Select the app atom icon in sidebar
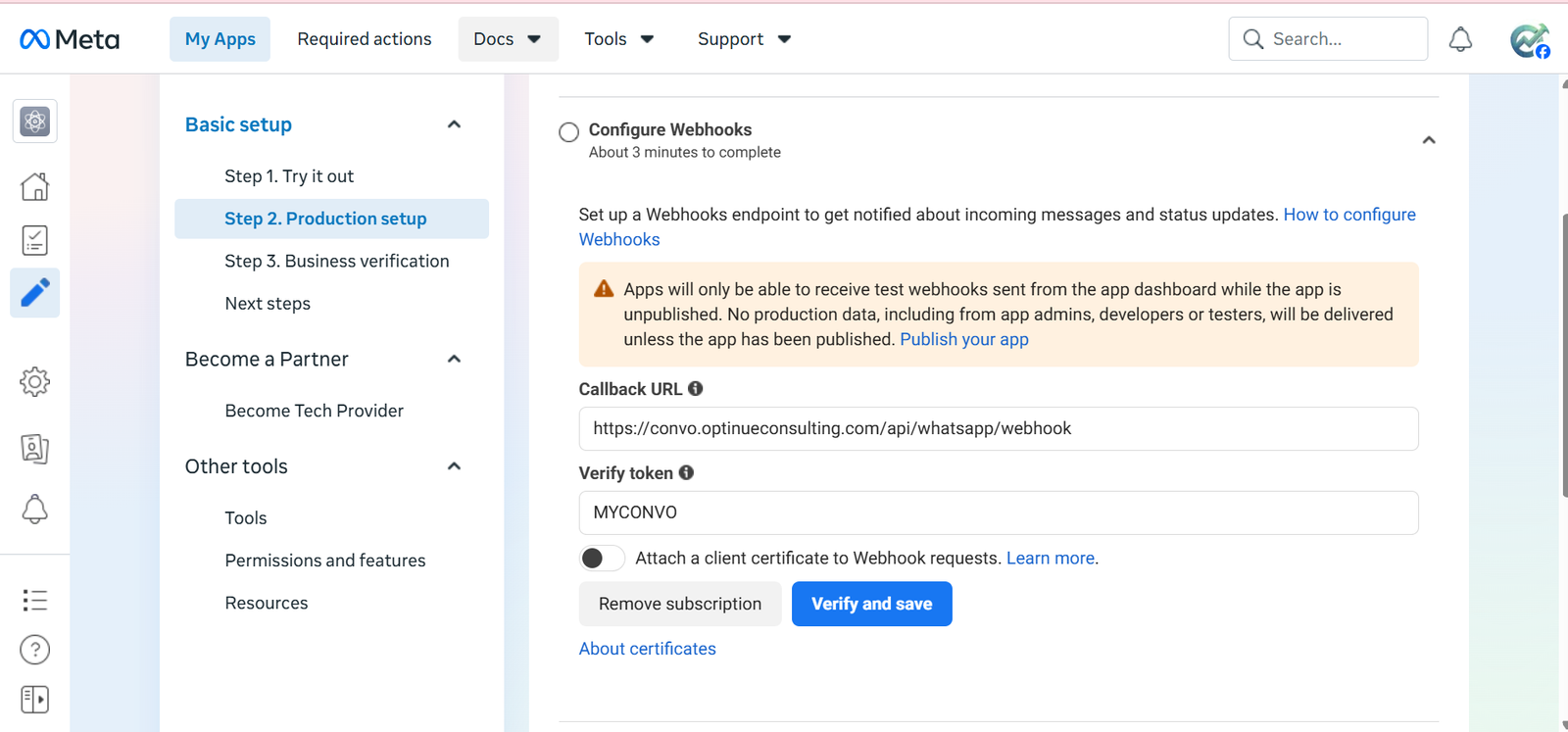This screenshot has width=1568, height=732. pyautogui.click(x=35, y=122)
